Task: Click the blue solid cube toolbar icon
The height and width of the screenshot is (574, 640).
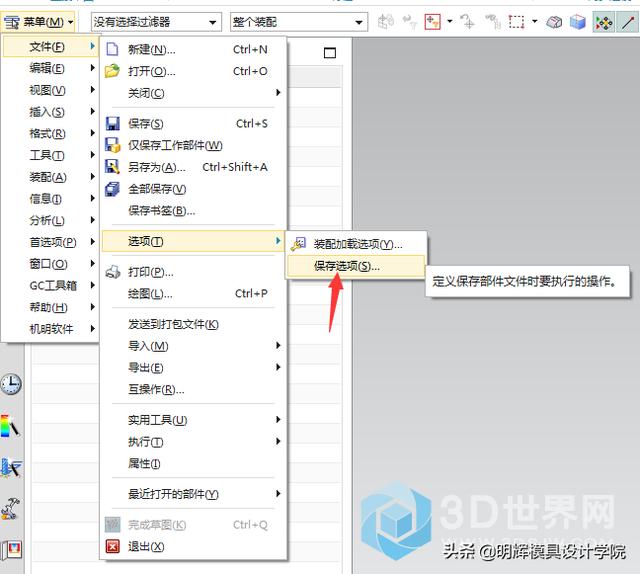Action: 578,22
